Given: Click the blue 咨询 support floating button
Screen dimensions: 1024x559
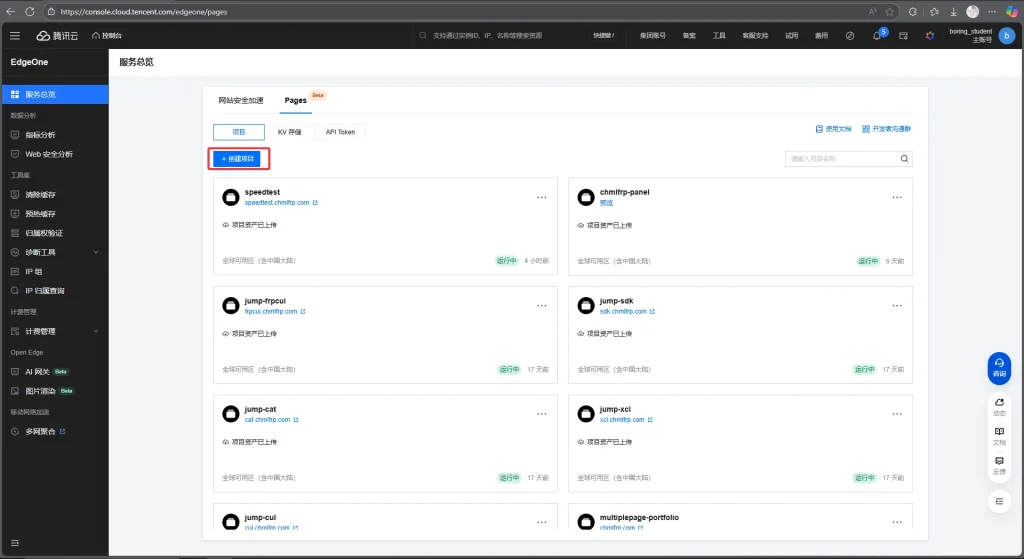Looking at the screenshot, I should [999, 368].
